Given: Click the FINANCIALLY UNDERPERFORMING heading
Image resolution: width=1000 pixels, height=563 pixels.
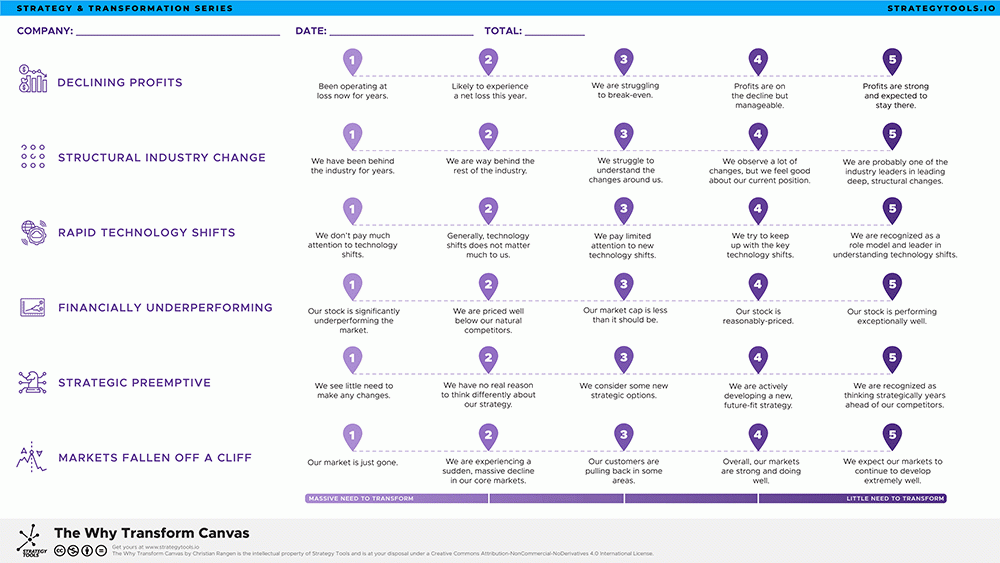Looking at the screenshot, I should click(165, 307).
